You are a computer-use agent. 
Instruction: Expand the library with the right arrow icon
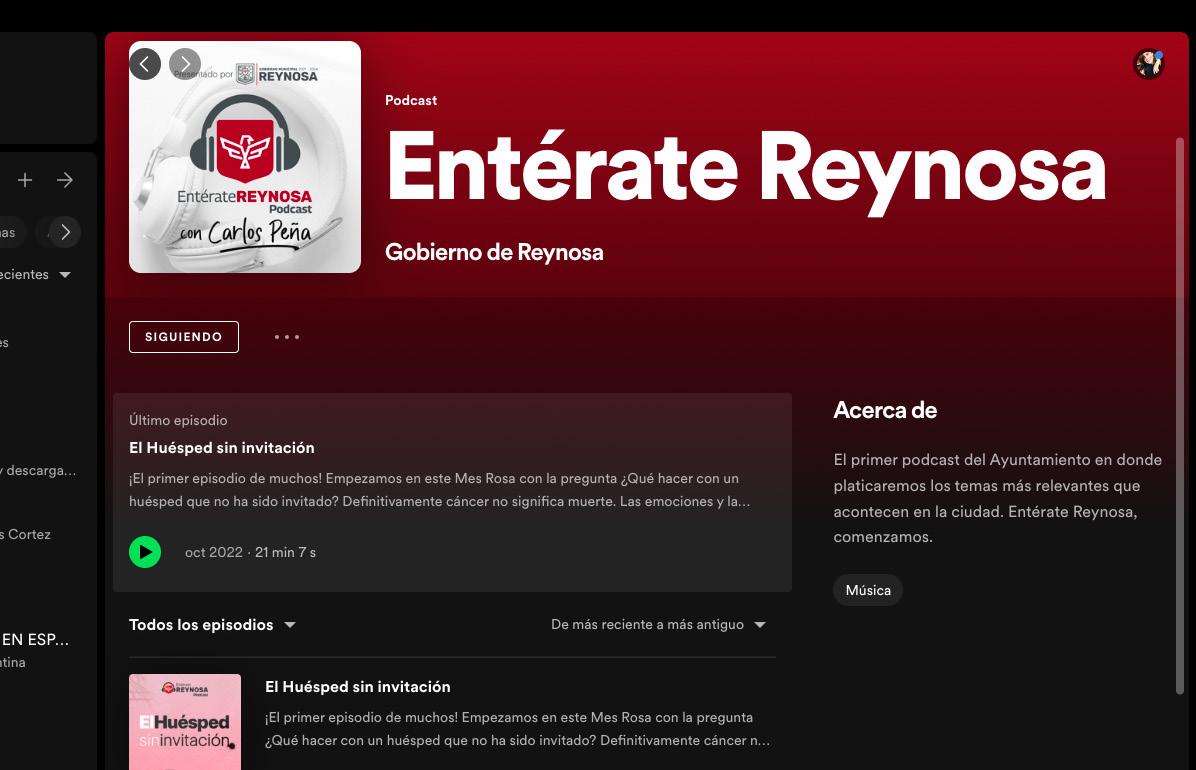pos(65,180)
